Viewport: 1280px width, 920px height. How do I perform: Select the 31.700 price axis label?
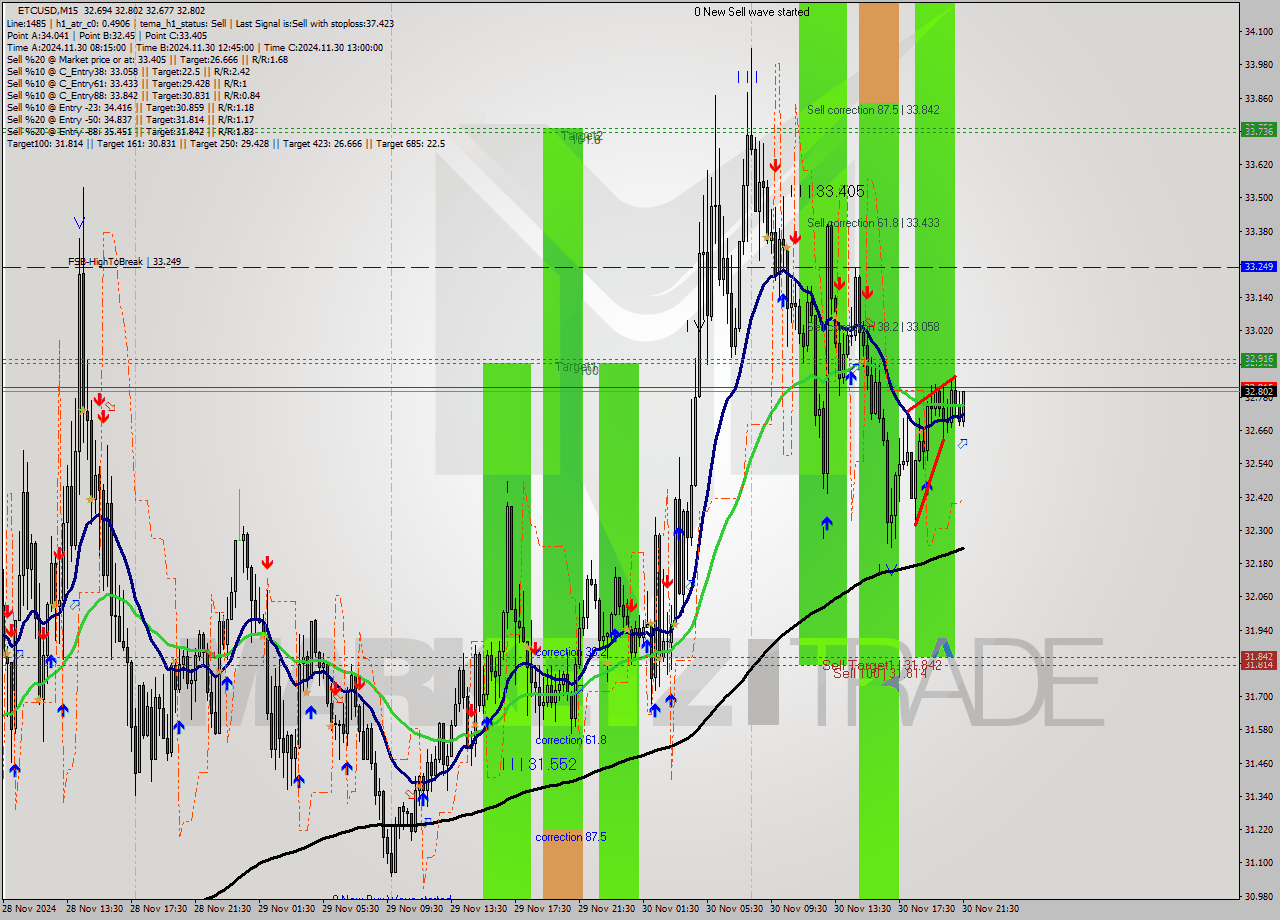(x=1259, y=696)
